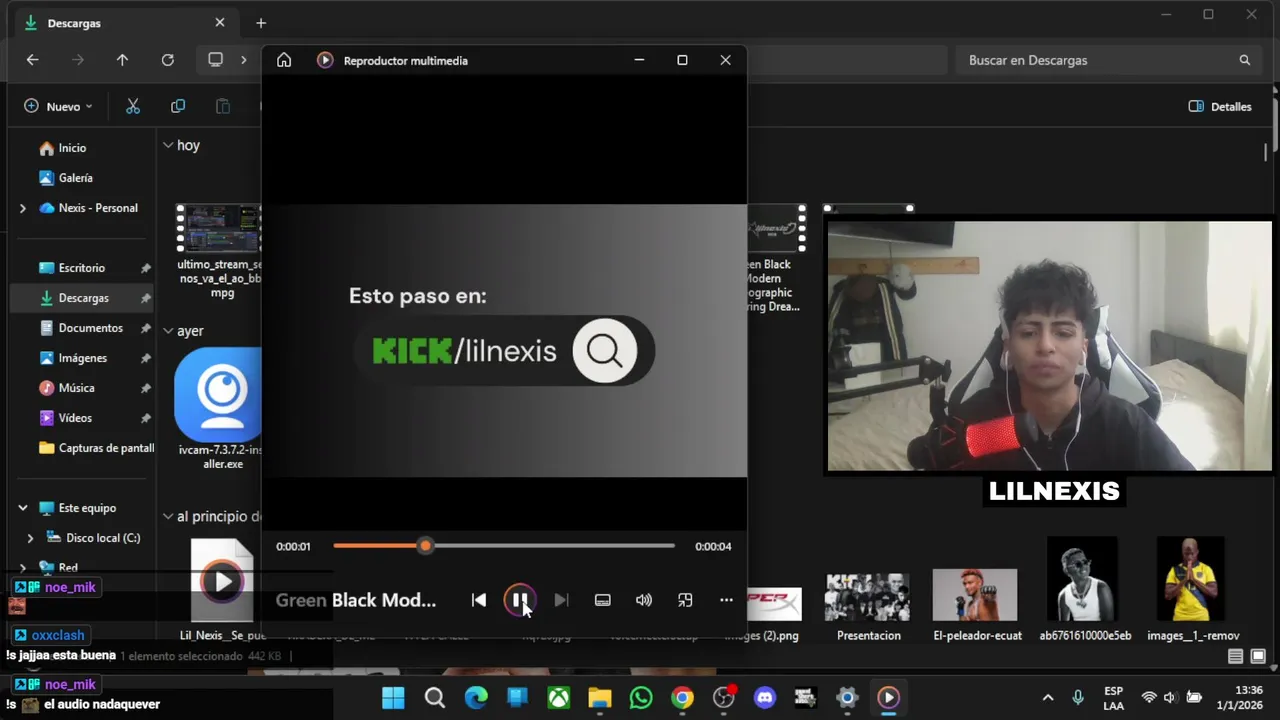Cut selected file with scissors icon
Viewport: 1280px width, 720px height.
[133, 106]
